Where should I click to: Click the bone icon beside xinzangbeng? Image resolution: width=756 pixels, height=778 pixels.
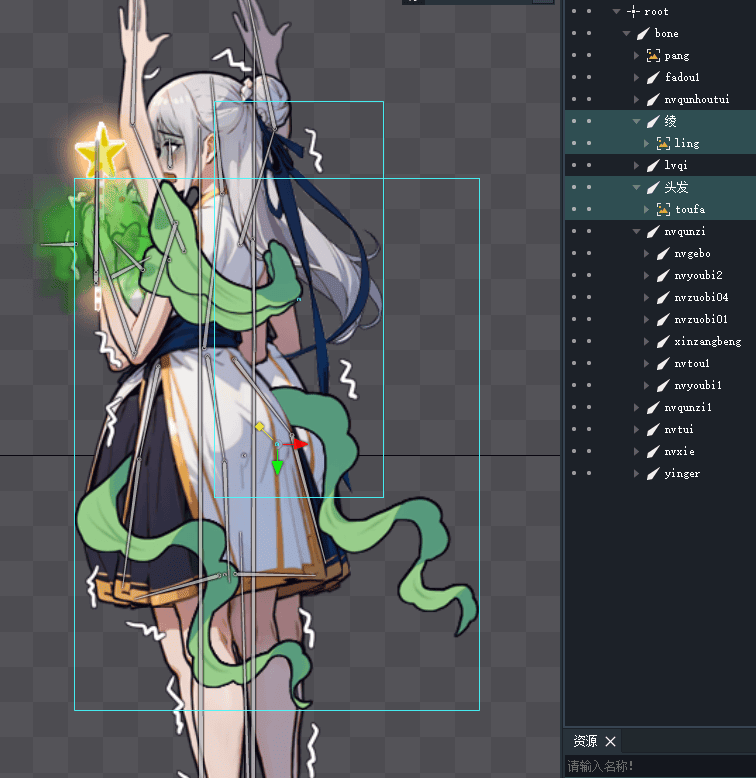coord(662,342)
